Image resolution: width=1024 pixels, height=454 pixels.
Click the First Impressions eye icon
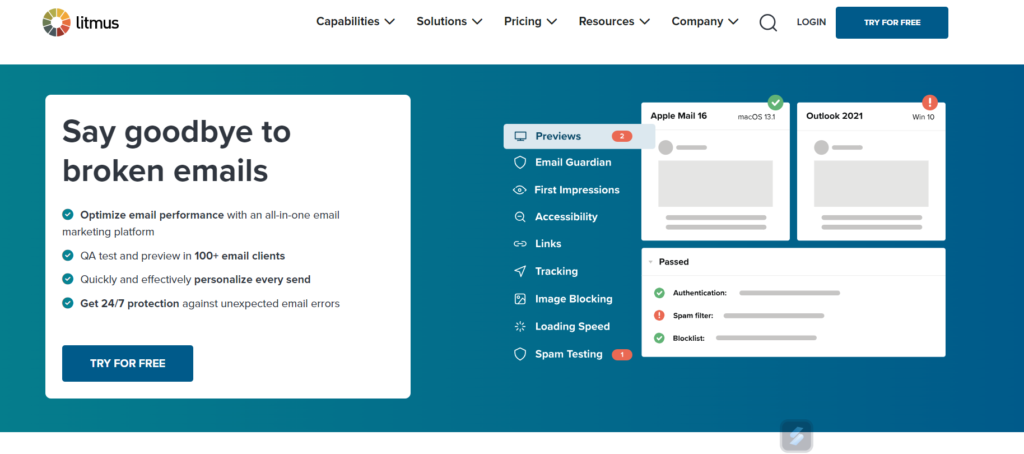coord(520,190)
